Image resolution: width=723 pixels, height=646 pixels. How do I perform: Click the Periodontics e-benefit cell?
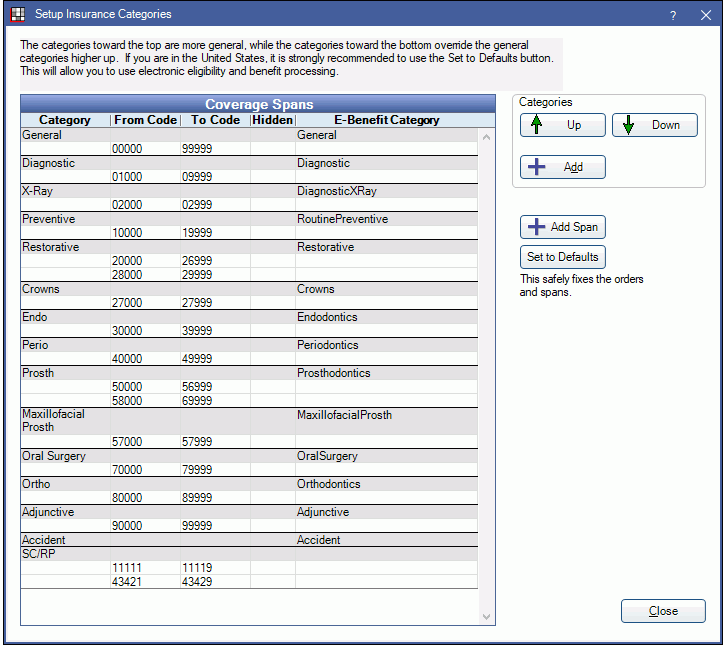(x=386, y=345)
